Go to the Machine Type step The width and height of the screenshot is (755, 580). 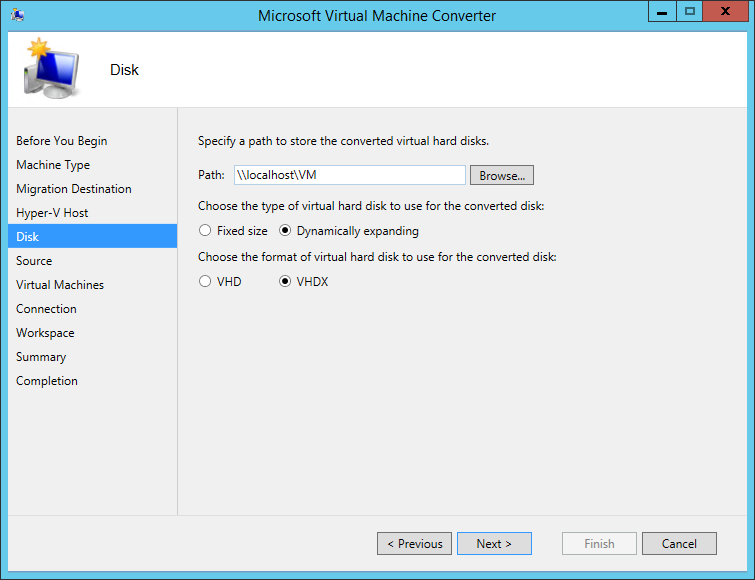53,165
